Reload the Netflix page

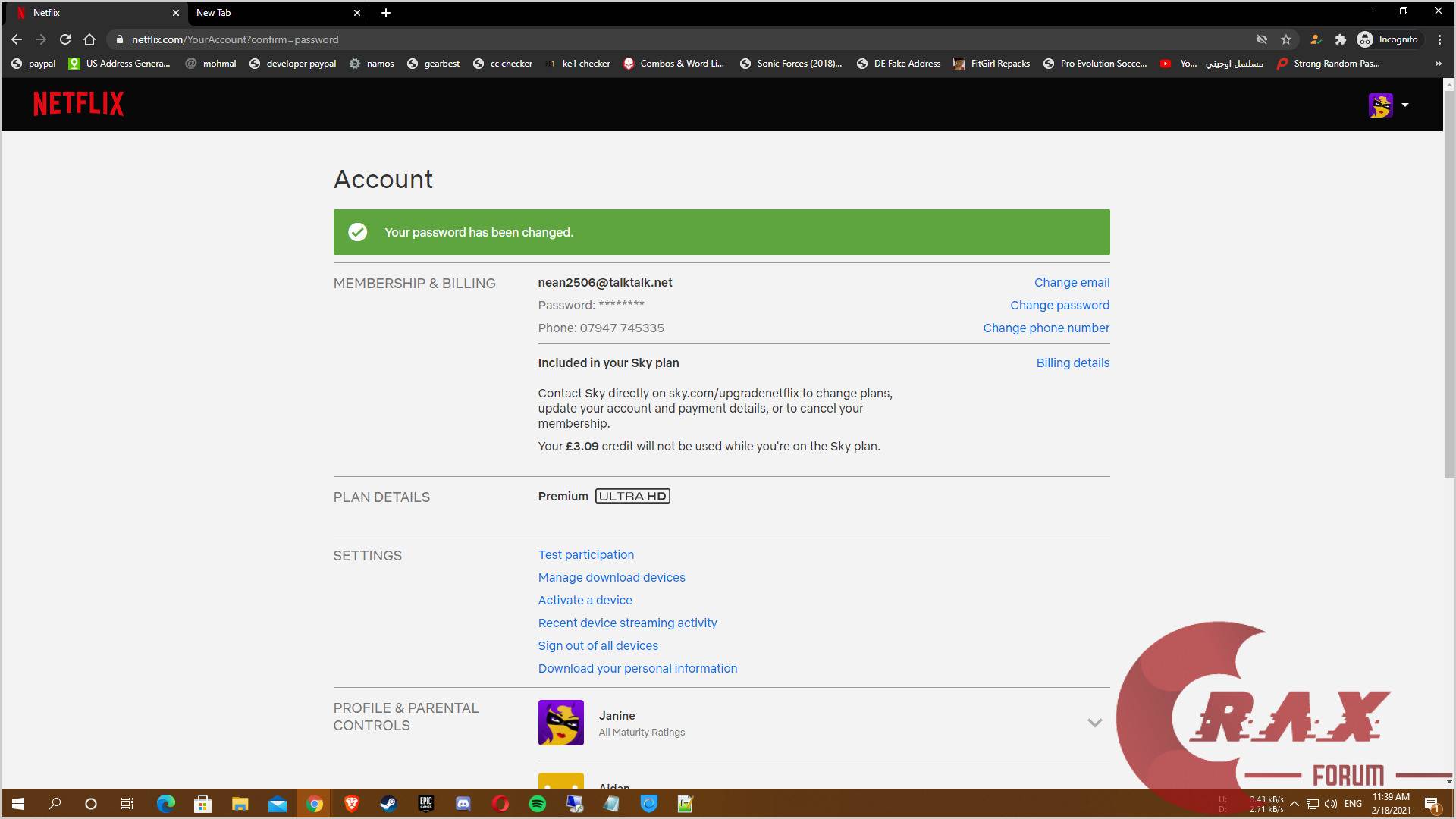(x=65, y=39)
